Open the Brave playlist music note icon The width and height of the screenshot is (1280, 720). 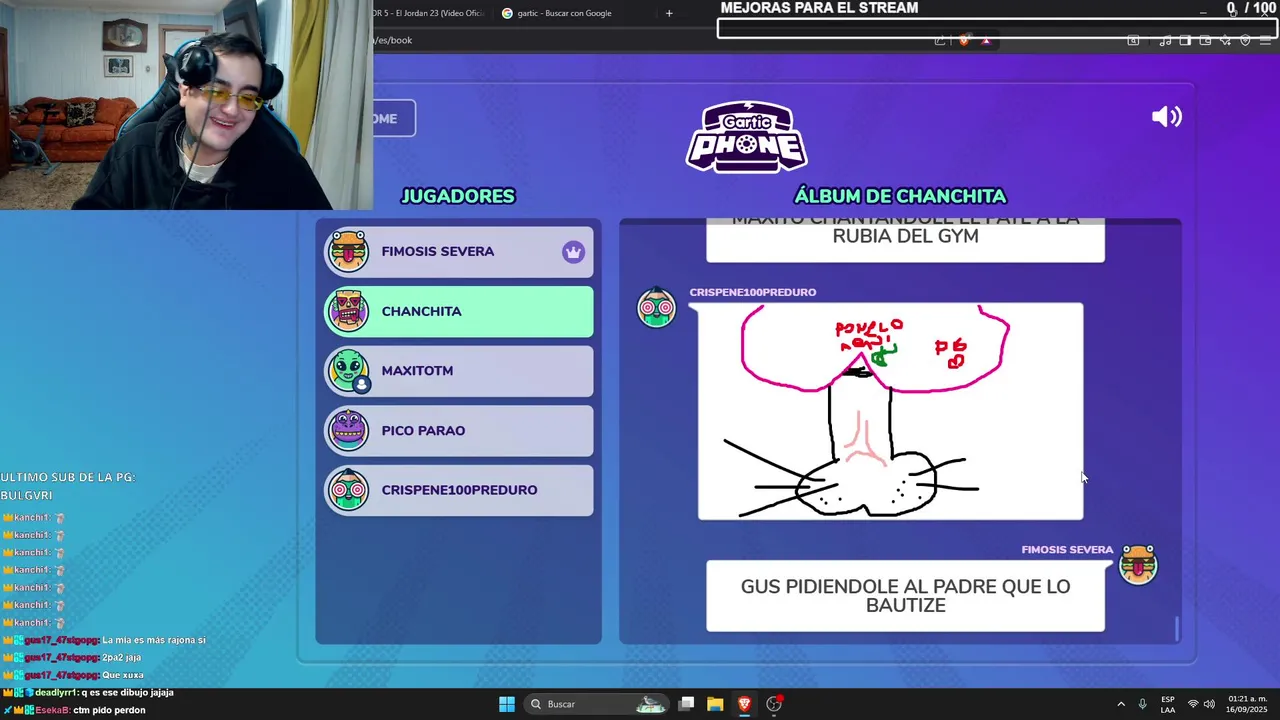1165,41
